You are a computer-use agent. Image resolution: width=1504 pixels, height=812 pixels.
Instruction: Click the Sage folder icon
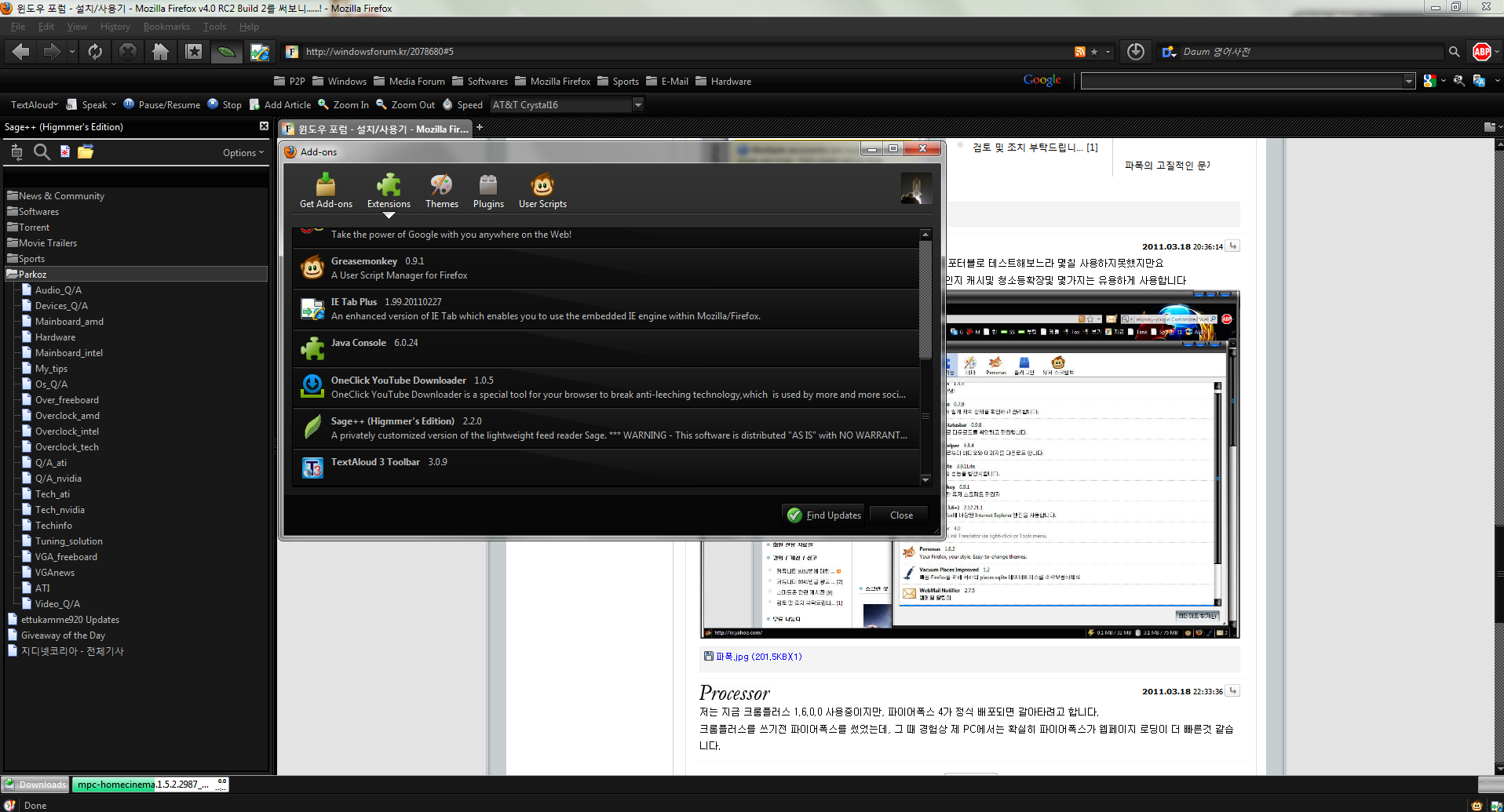[86, 151]
